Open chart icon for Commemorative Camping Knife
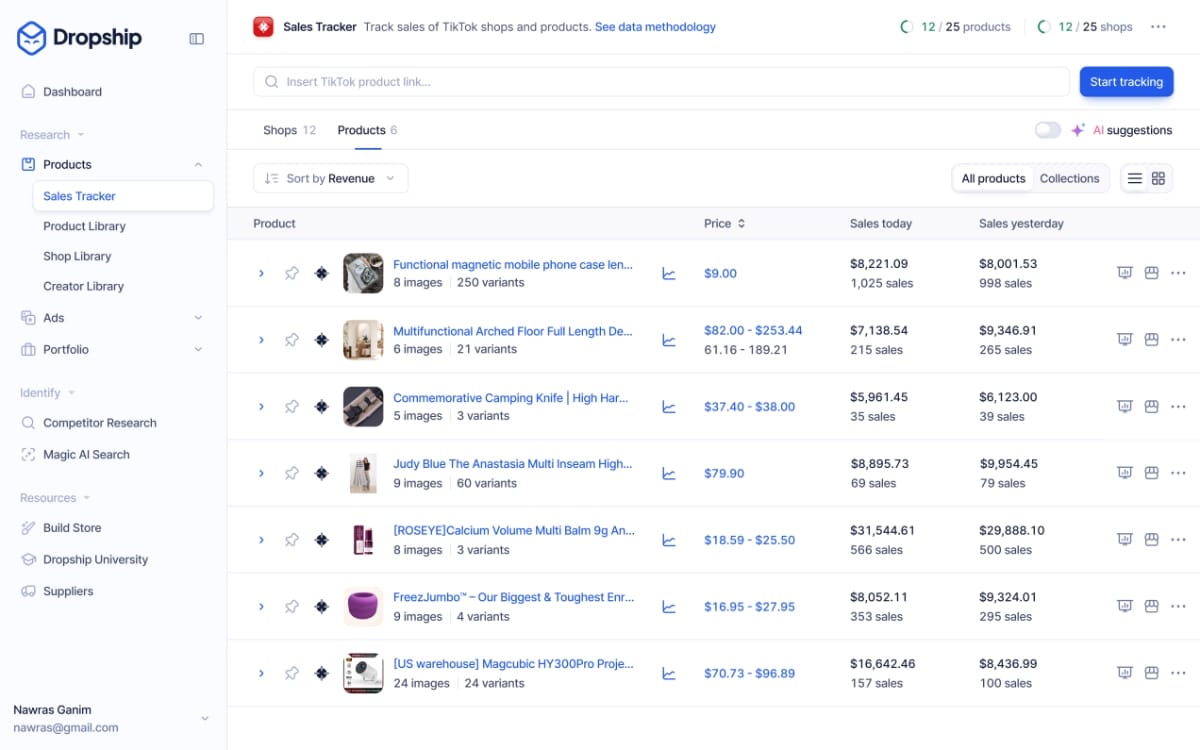 point(669,407)
